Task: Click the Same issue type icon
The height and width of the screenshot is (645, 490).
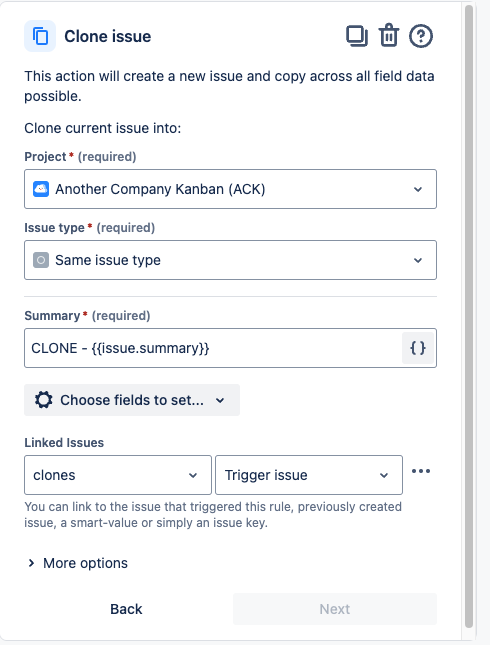Action: pyautogui.click(x=41, y=260)
